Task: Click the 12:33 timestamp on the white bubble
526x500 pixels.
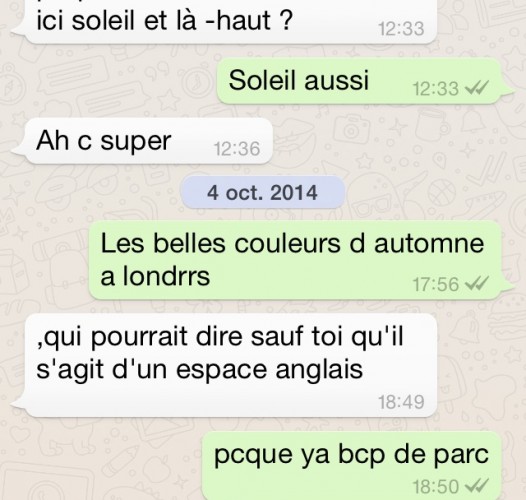Action: [x=401, y=29]
